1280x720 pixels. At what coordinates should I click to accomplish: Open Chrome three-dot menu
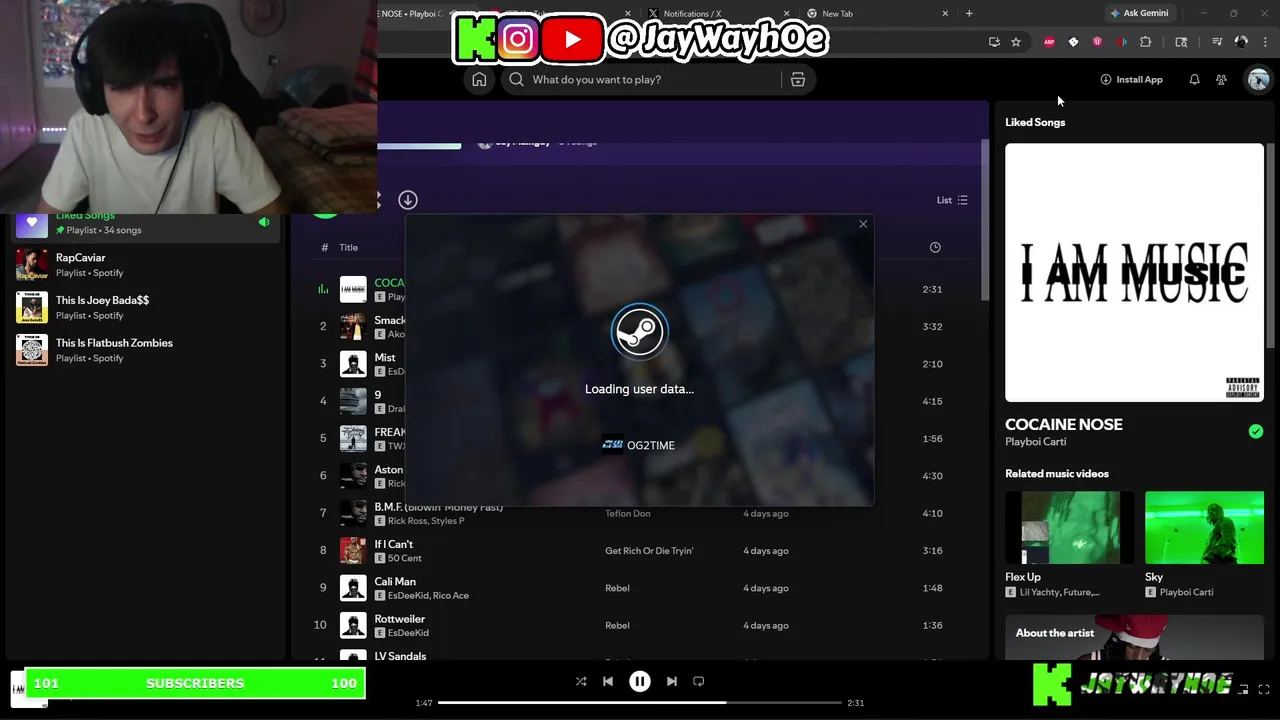click(1266, 42)
